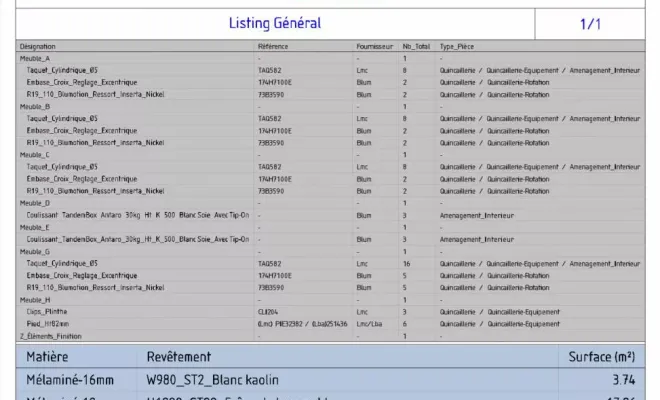Select "Taquet_Cylindrique_Ø5" under Meuble_A
The height and width of the screenshot is (400, 660).
click(x=62, y=70)
